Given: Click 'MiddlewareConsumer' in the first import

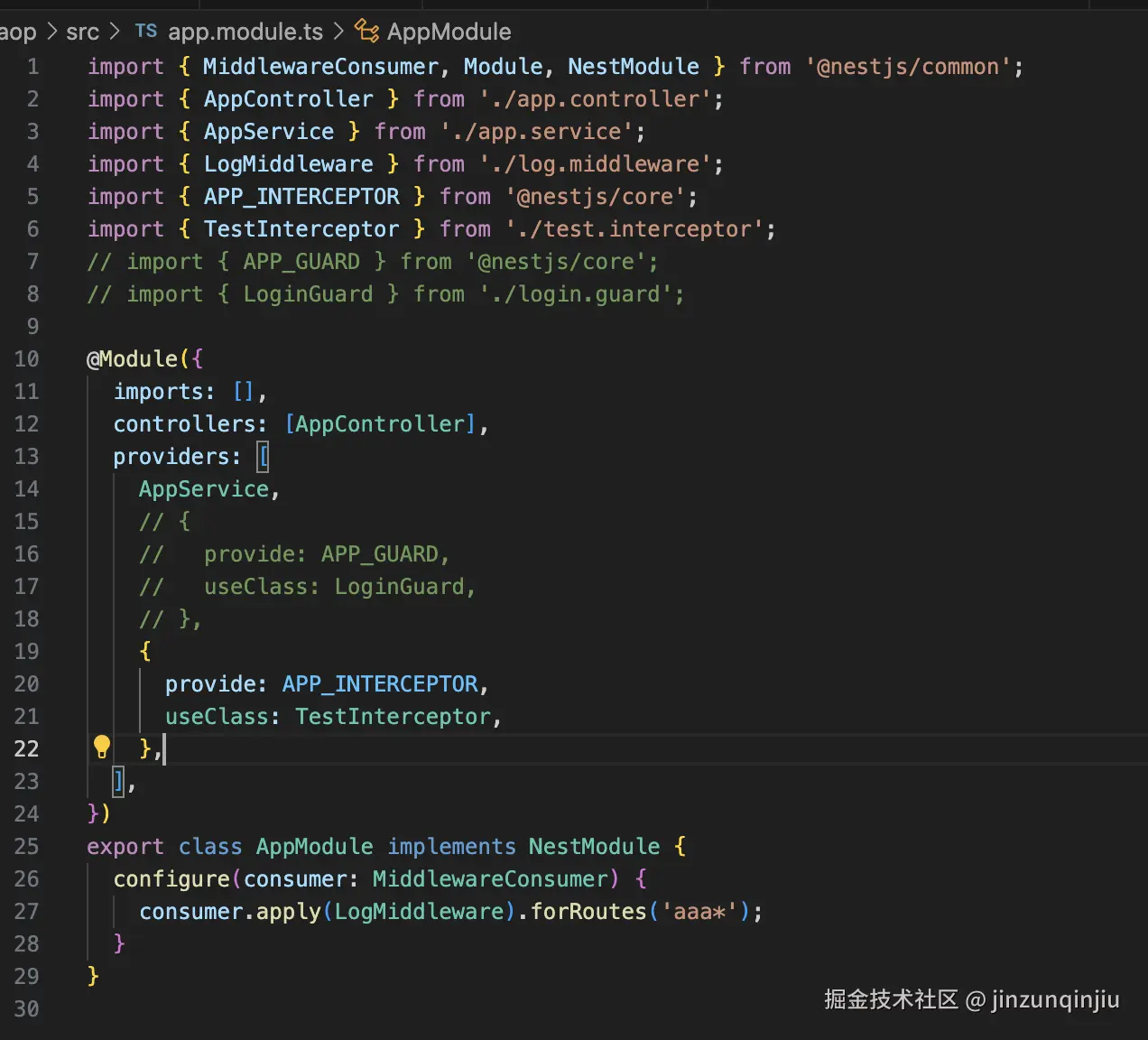Looking at the screenshot, I should (x=320, y=66).
